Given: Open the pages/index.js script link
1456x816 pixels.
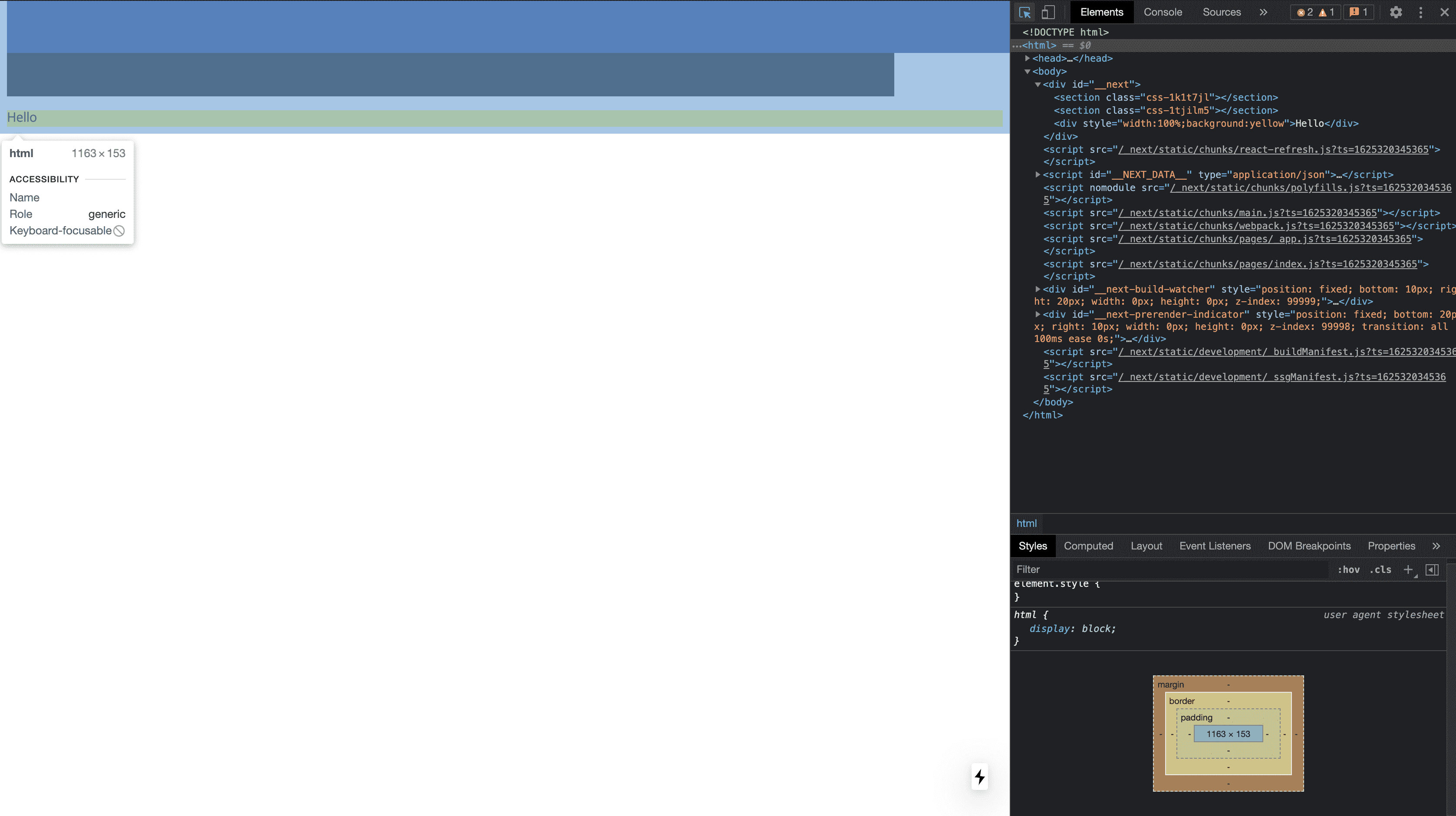Looking at the screenshot, I should pyautogui.click(x=1268, y=264).
